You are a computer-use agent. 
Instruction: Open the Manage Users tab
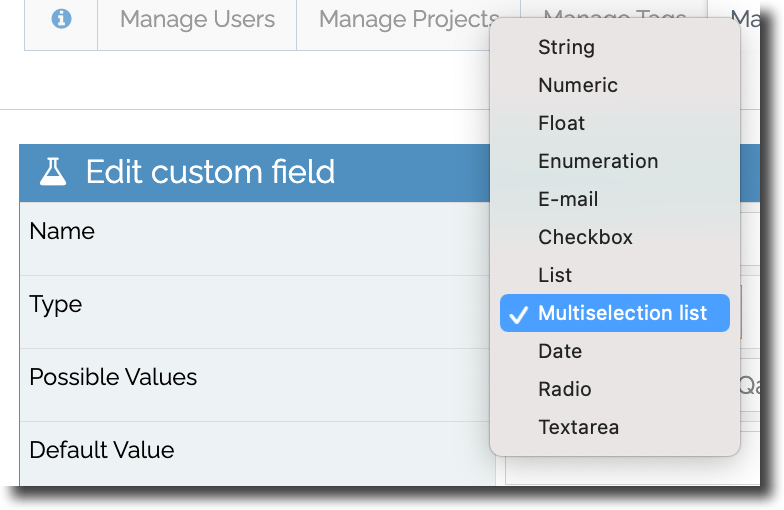click(x=197, y=19)
